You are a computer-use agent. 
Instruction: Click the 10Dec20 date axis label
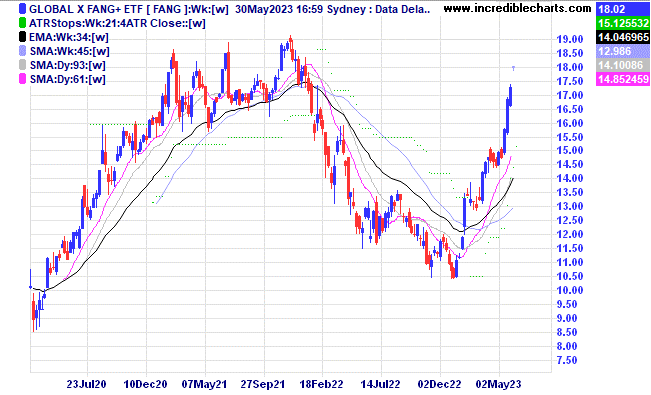click(x=145, y=384)
